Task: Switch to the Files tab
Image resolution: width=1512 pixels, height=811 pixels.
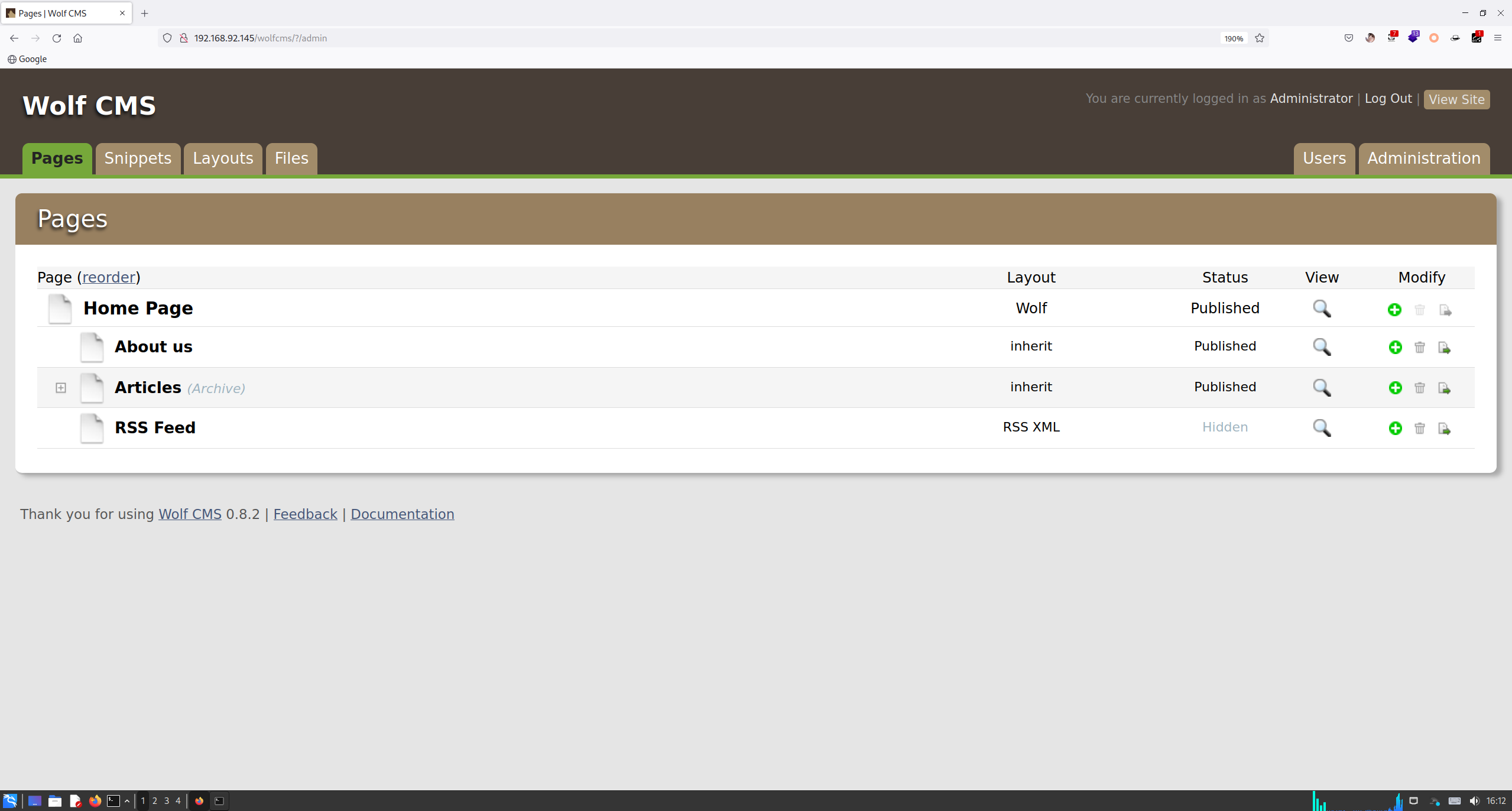Action: coord(291,158)
